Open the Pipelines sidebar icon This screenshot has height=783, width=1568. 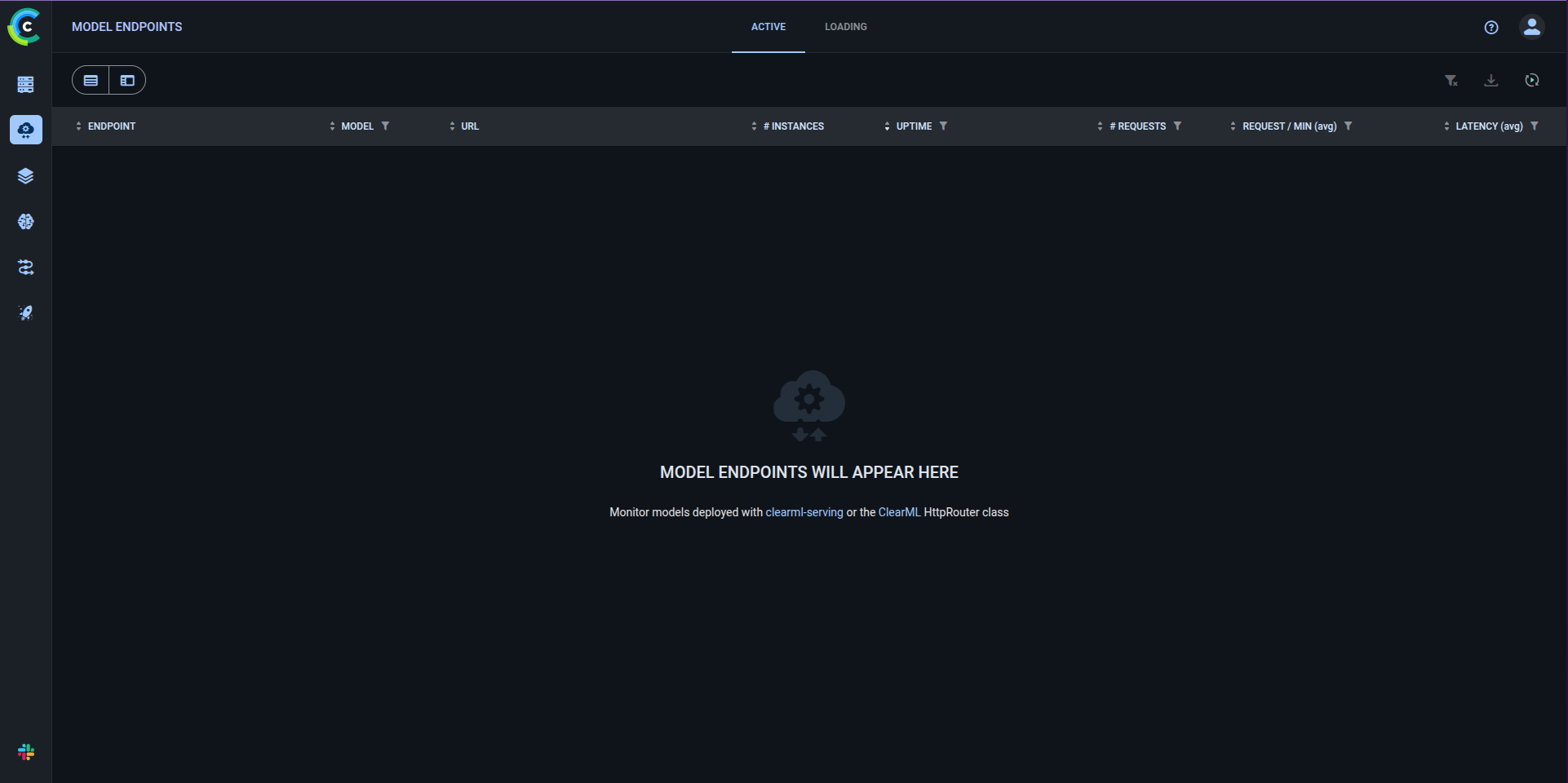click(26, 267)
